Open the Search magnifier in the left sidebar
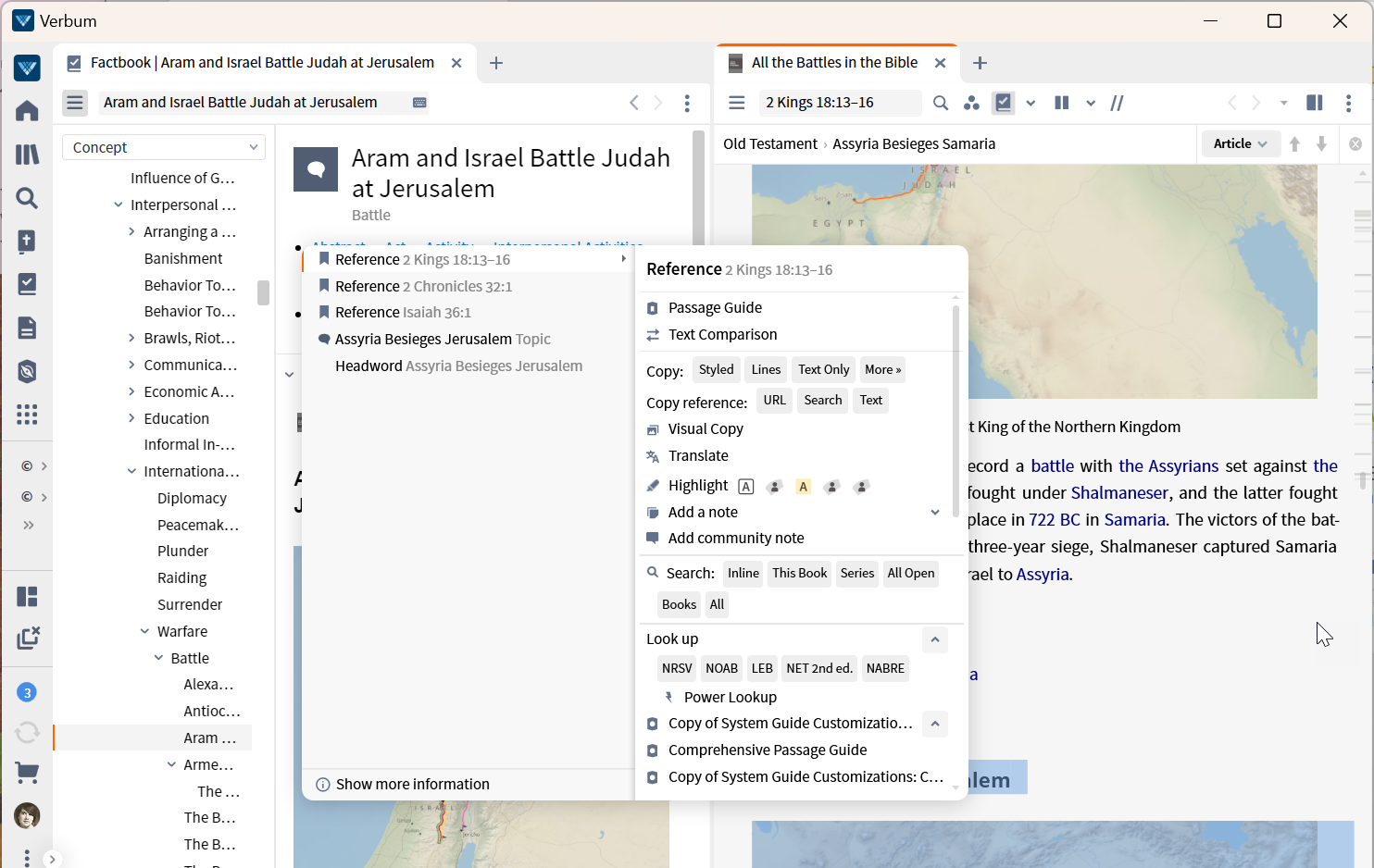 point(27,198)
